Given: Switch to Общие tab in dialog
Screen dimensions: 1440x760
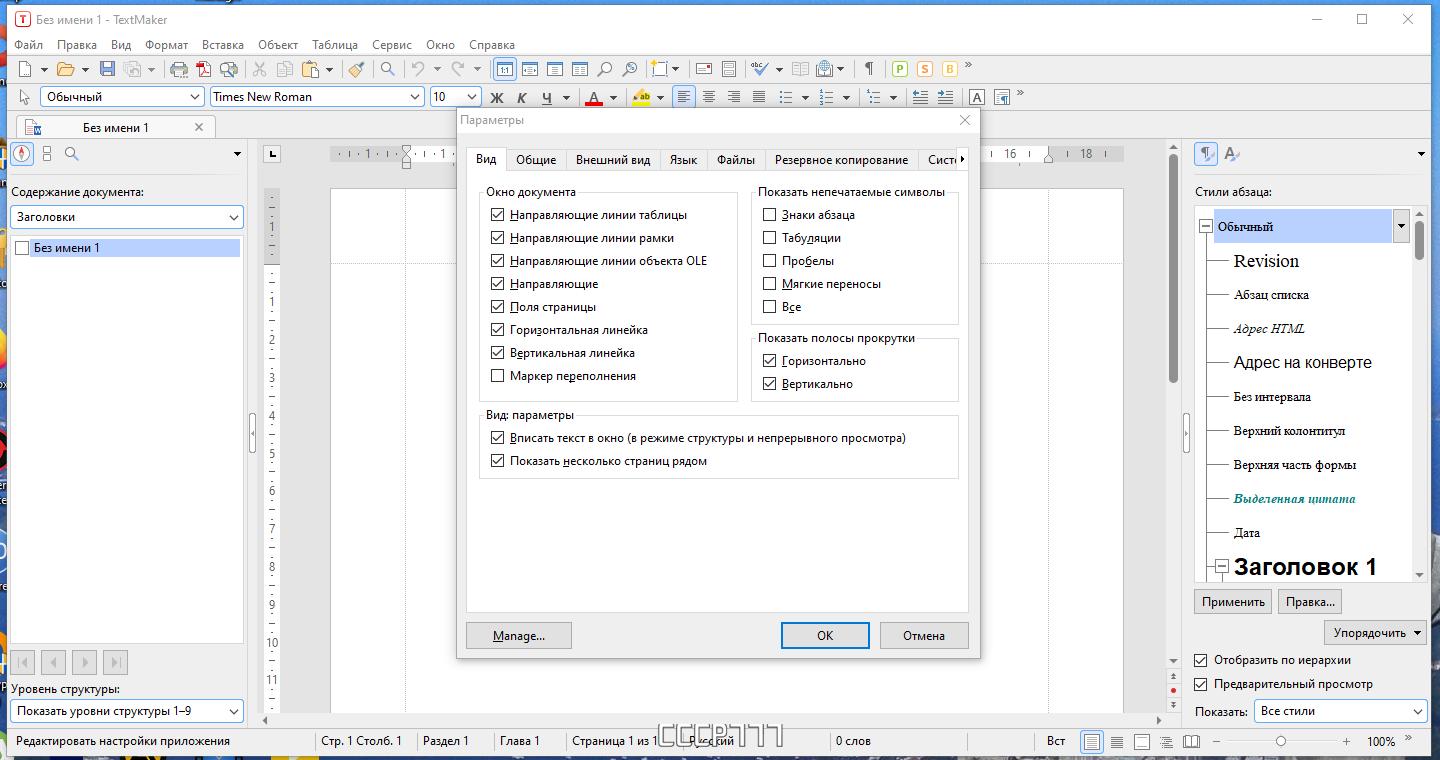Looking at the screenshot, I should tap(536, 160).
